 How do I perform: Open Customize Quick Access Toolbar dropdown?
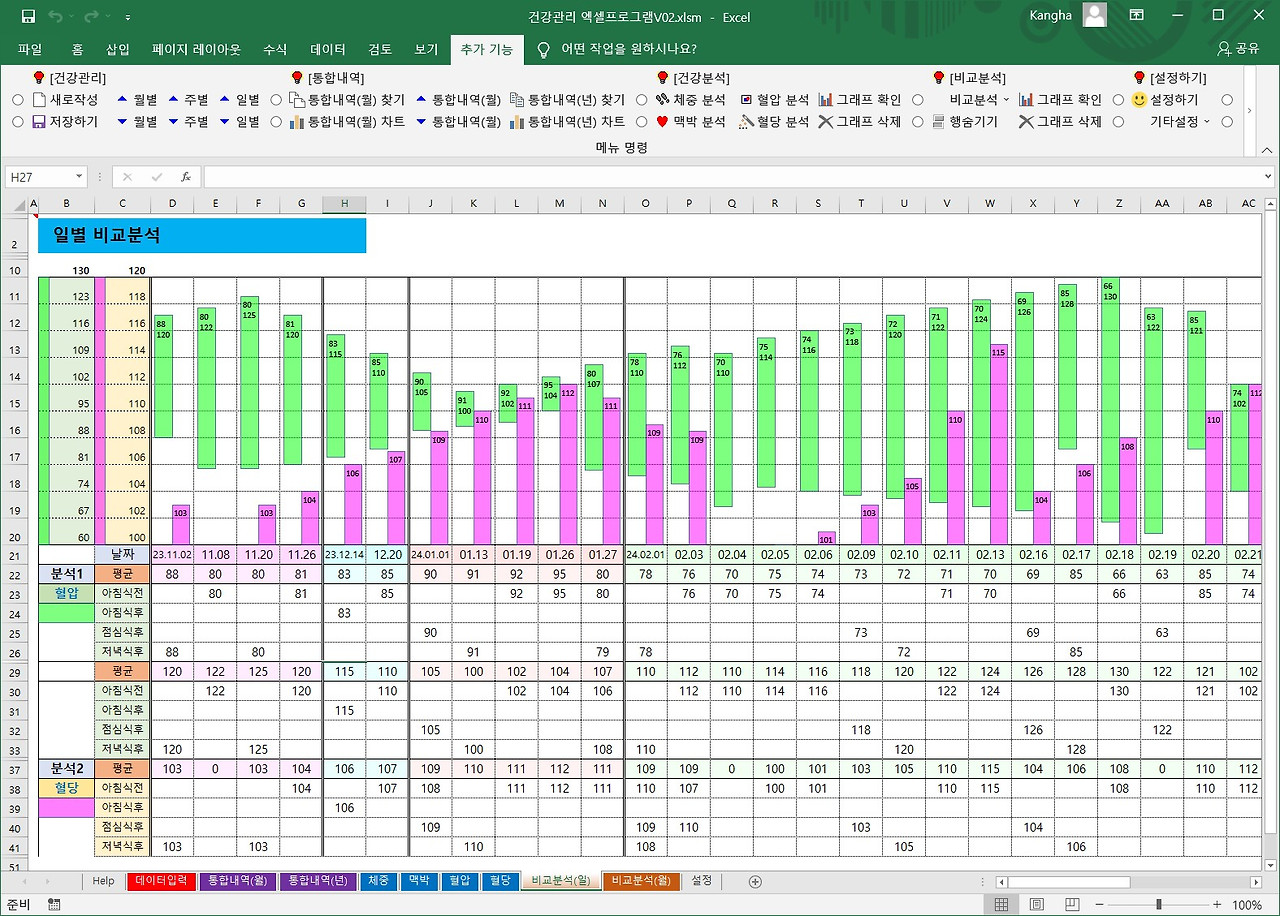(128, 17)
